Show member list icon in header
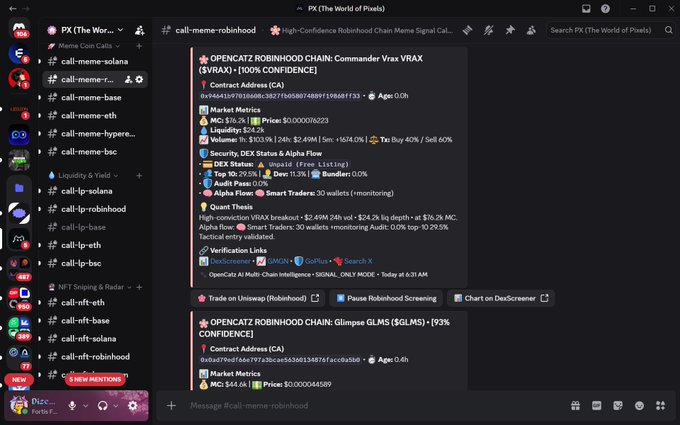The image size is (680, 425). coord(531,30)
